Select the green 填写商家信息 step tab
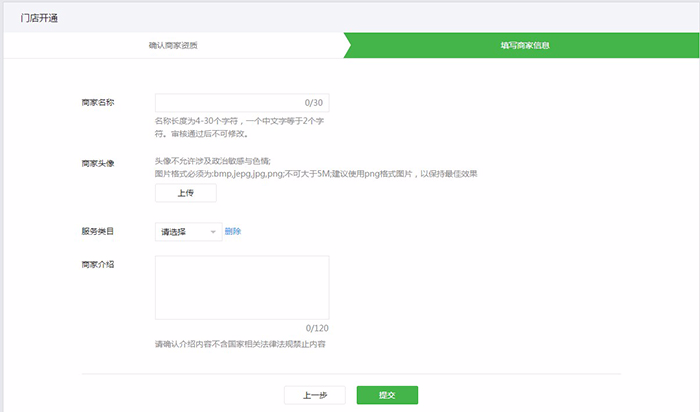Viewport: 700px width, 412px height. [x=525, y=46]
